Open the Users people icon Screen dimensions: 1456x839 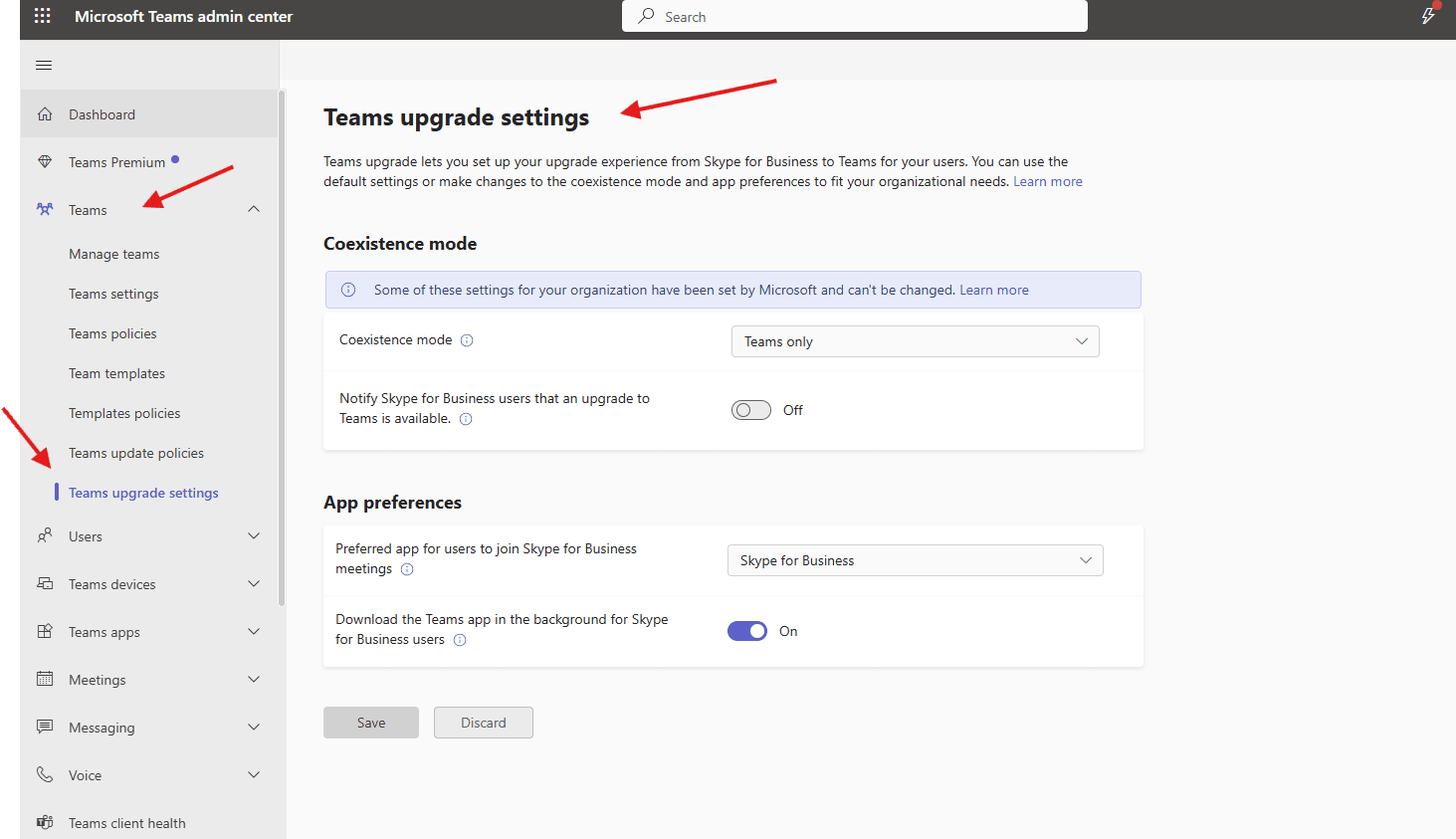pos(44,535)
